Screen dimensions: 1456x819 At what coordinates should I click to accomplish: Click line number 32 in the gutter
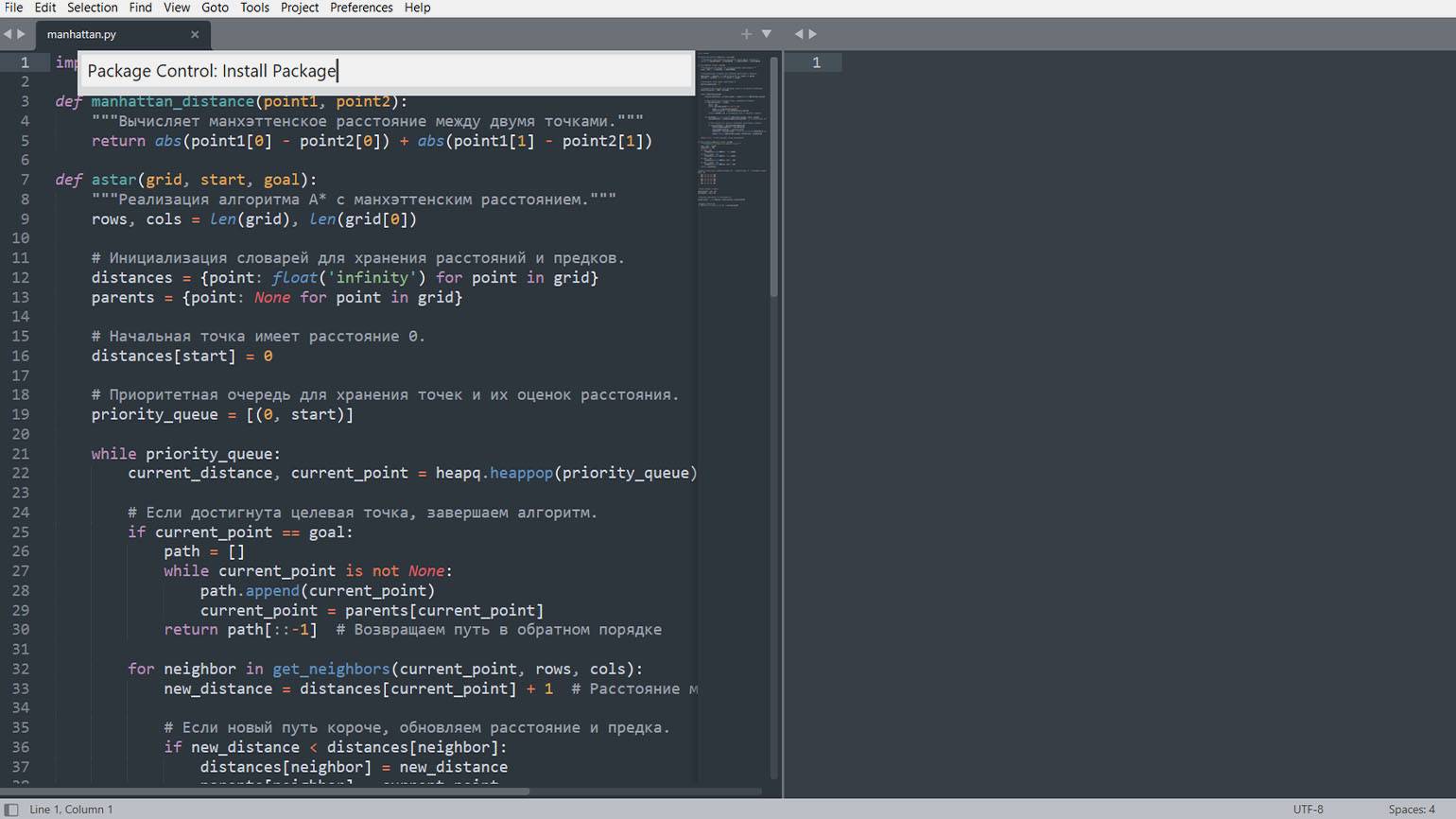pyautogui.click(x=21, y=669)
